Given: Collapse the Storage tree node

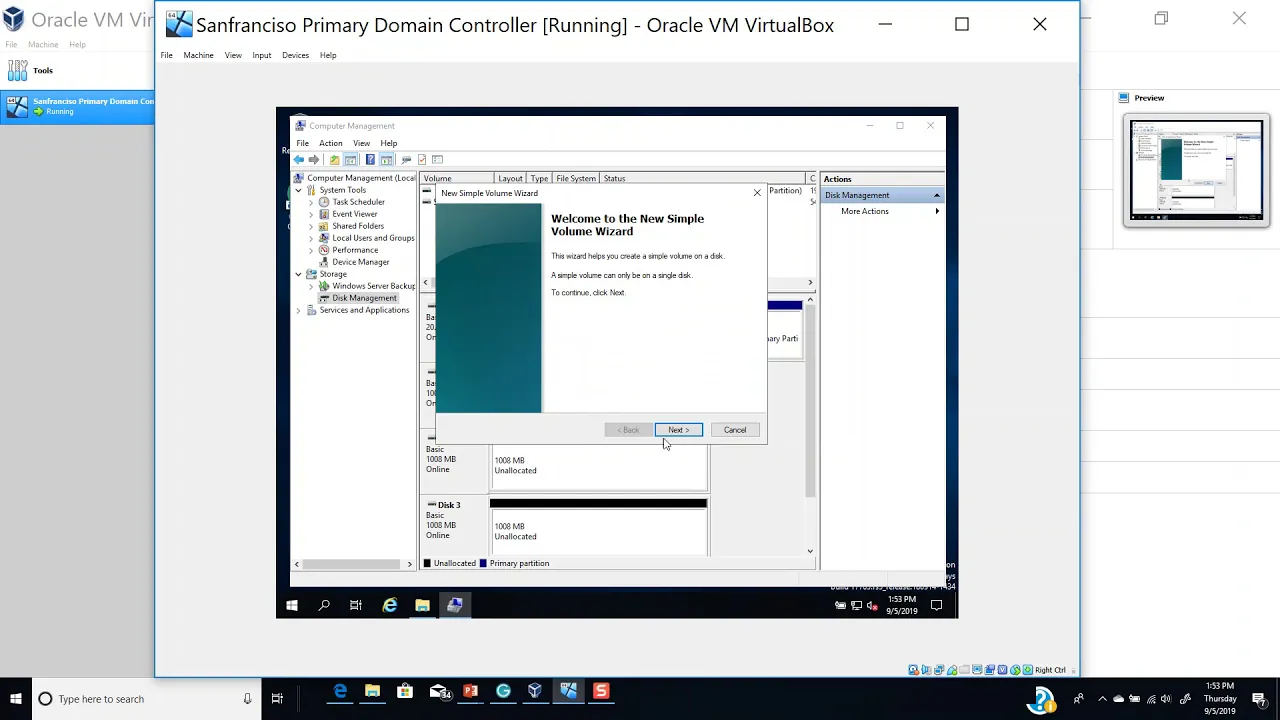Looking at the screenshot, I should [298, 274].
